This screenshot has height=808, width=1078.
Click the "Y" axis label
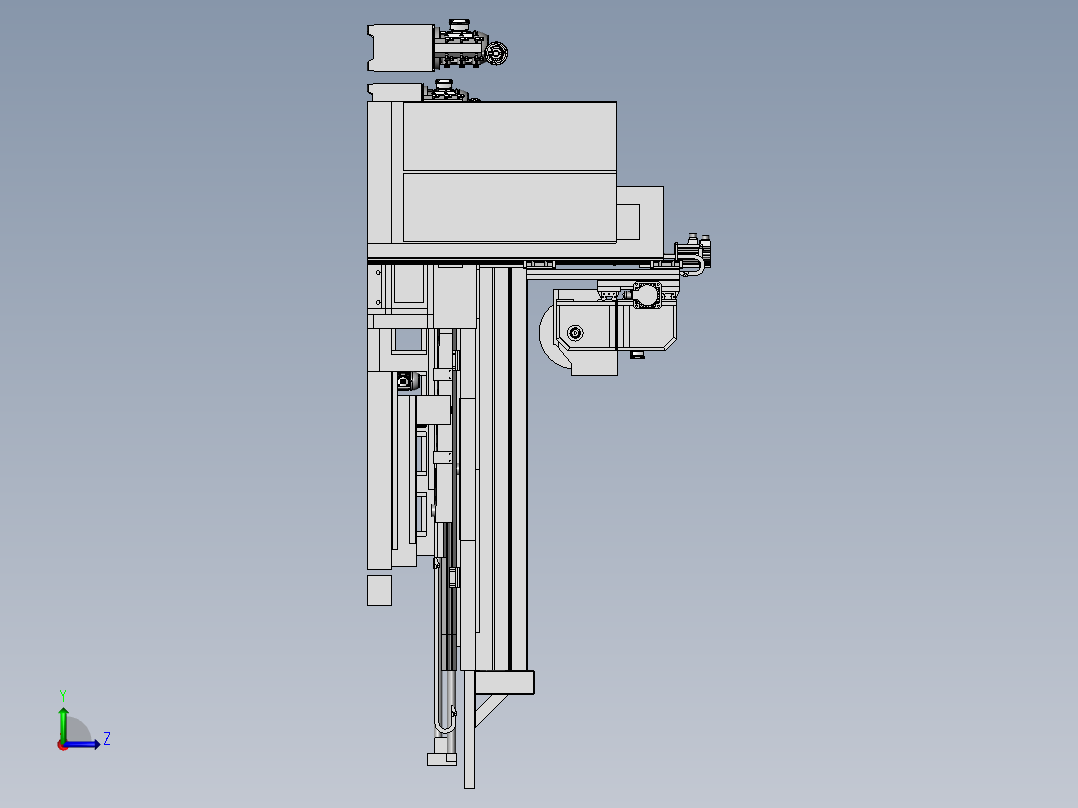pyautogui.click(x=63, y=695)
